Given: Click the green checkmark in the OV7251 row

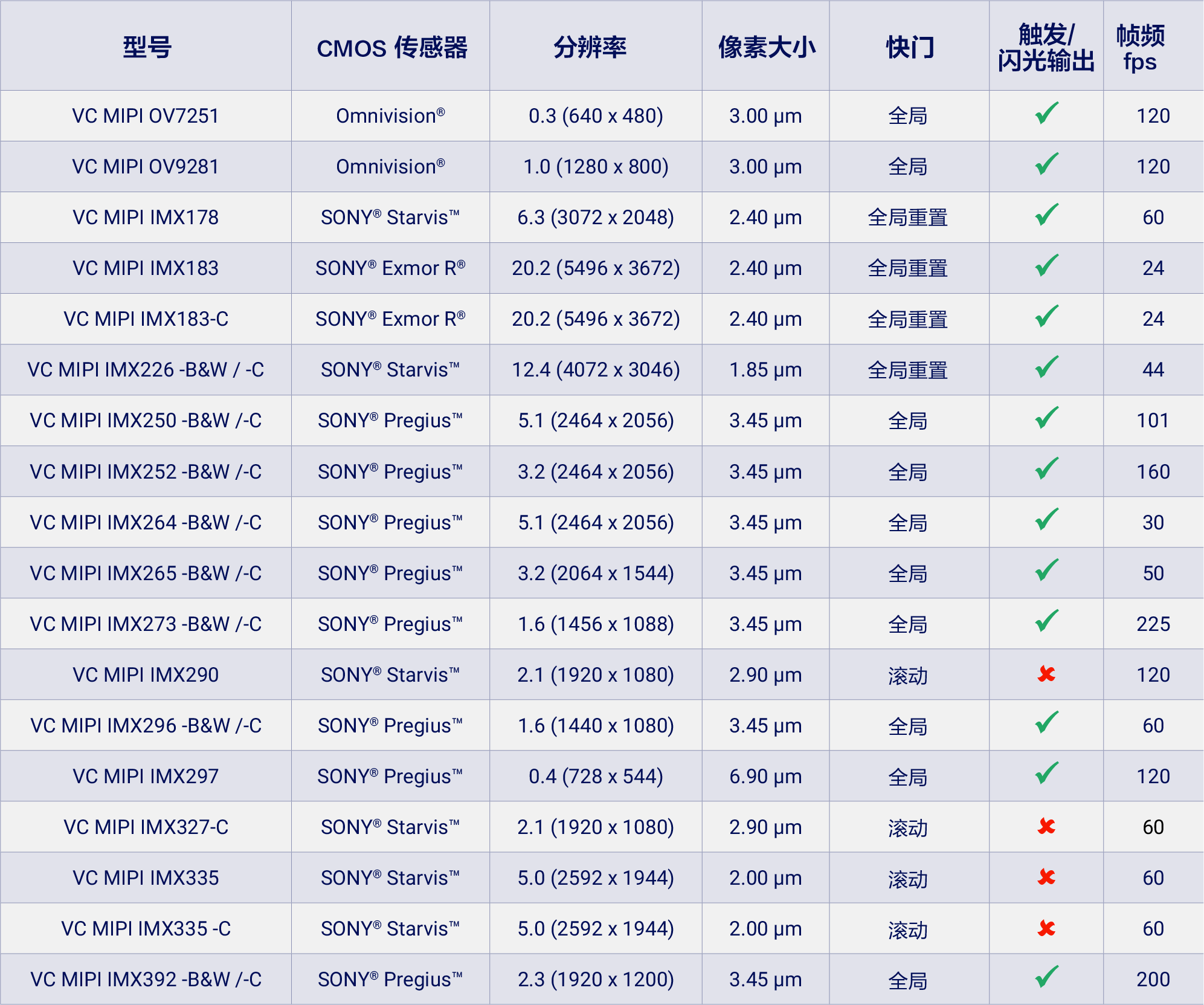Looking at the screenshot, I should click(x=1047, y=113).
